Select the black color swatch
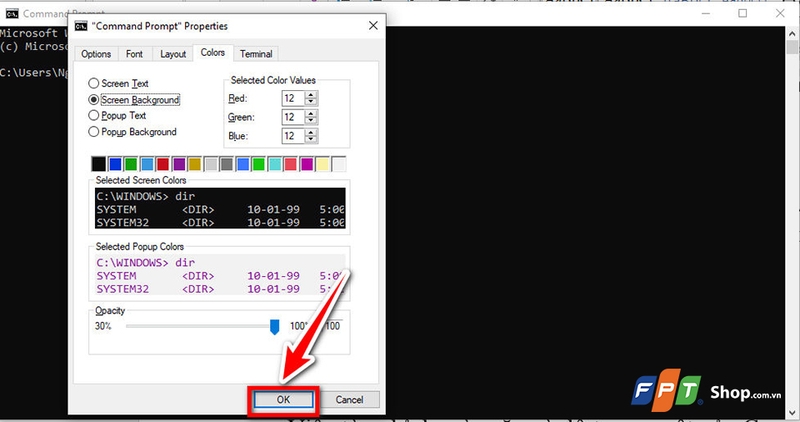Viewport: 800px width, 422px height. [x=99, y=164]
